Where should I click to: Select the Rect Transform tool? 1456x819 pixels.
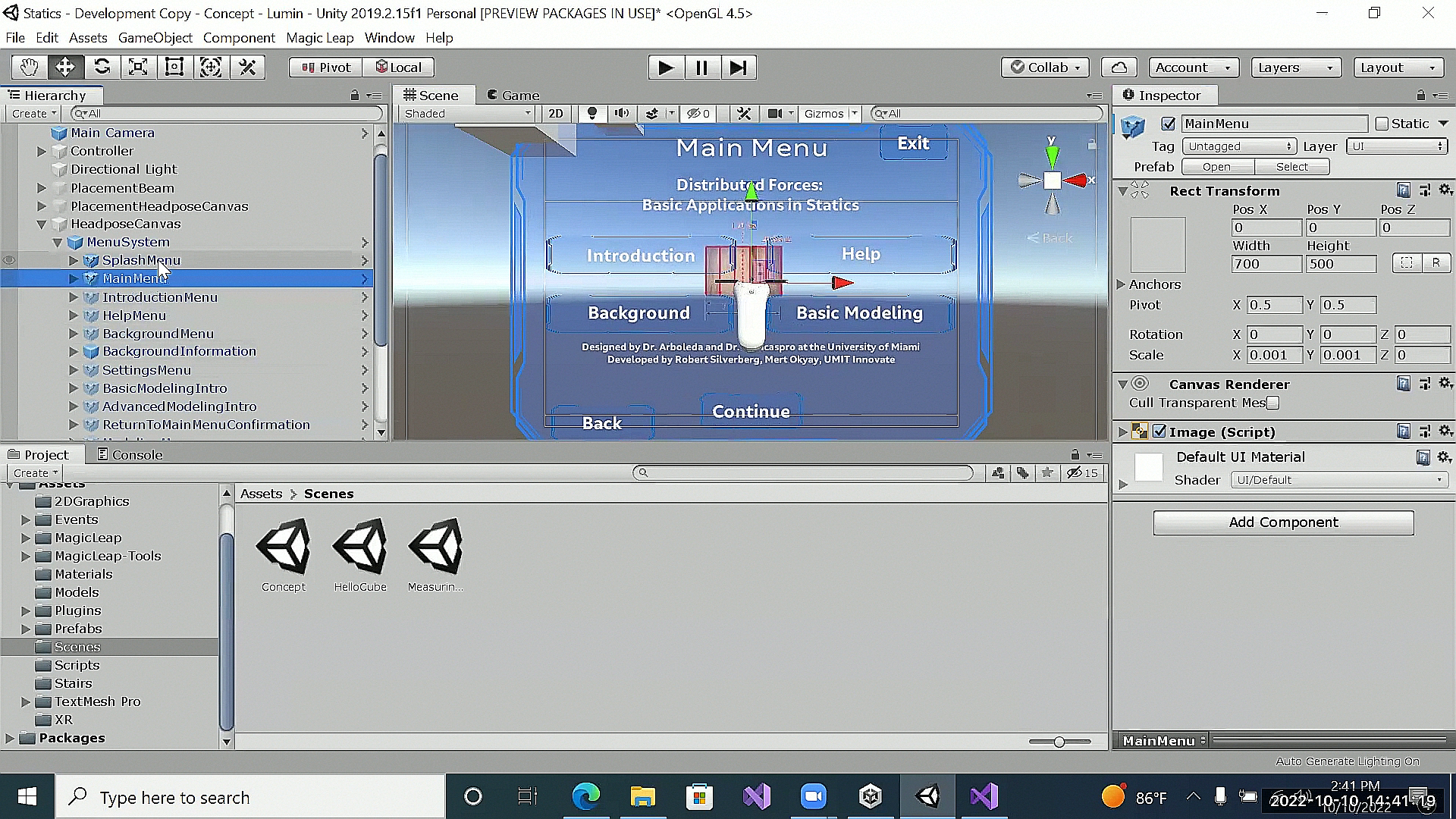[174, 67]
